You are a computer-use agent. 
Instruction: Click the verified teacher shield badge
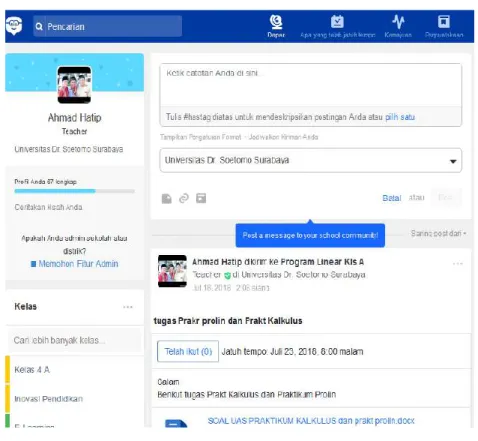[x=227, y=275]
